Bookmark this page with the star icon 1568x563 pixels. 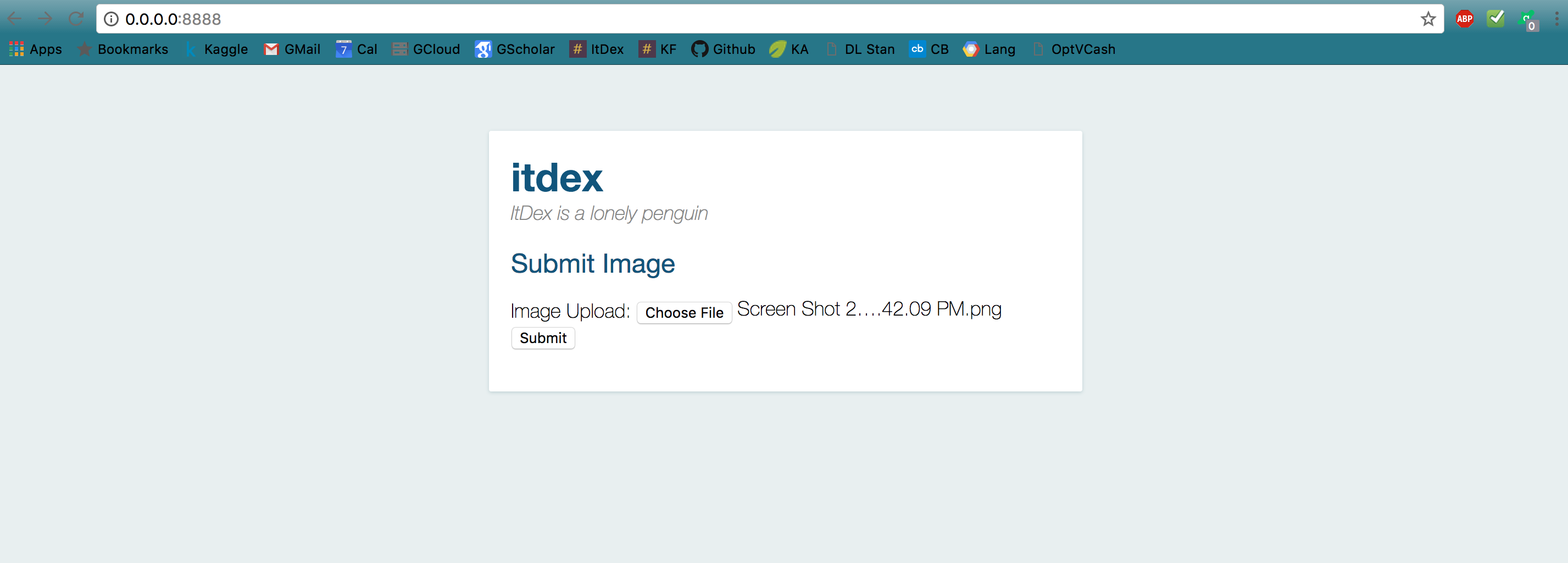tap(1428, 19)
